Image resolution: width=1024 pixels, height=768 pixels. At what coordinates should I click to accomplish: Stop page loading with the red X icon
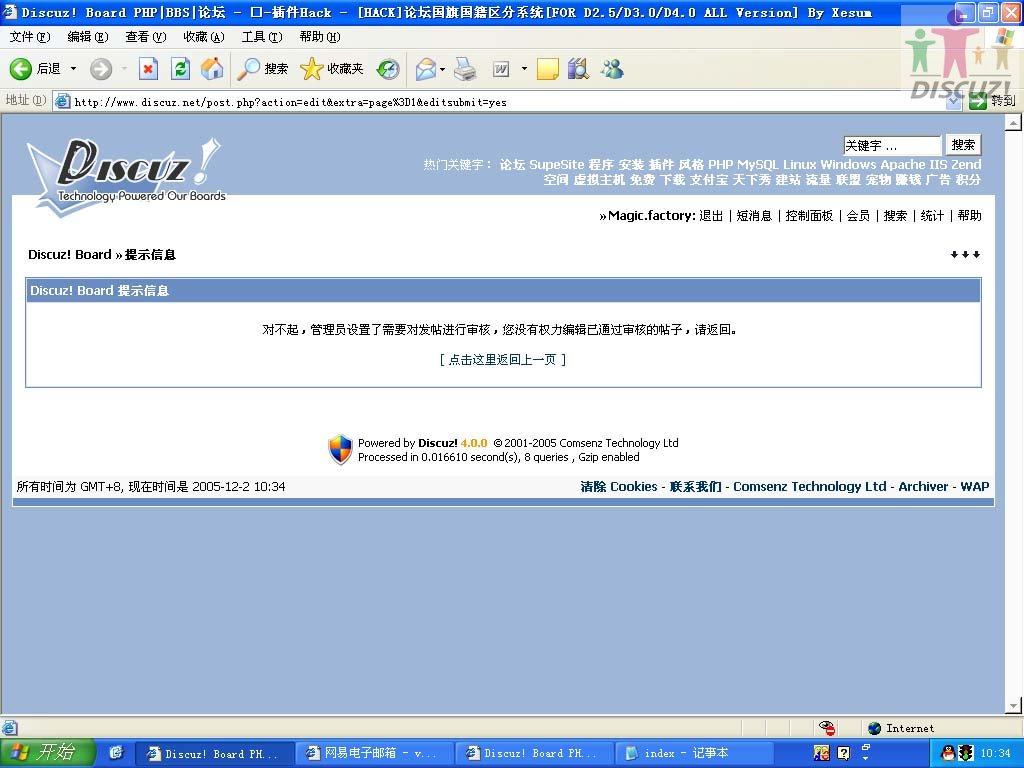[148, 69]
